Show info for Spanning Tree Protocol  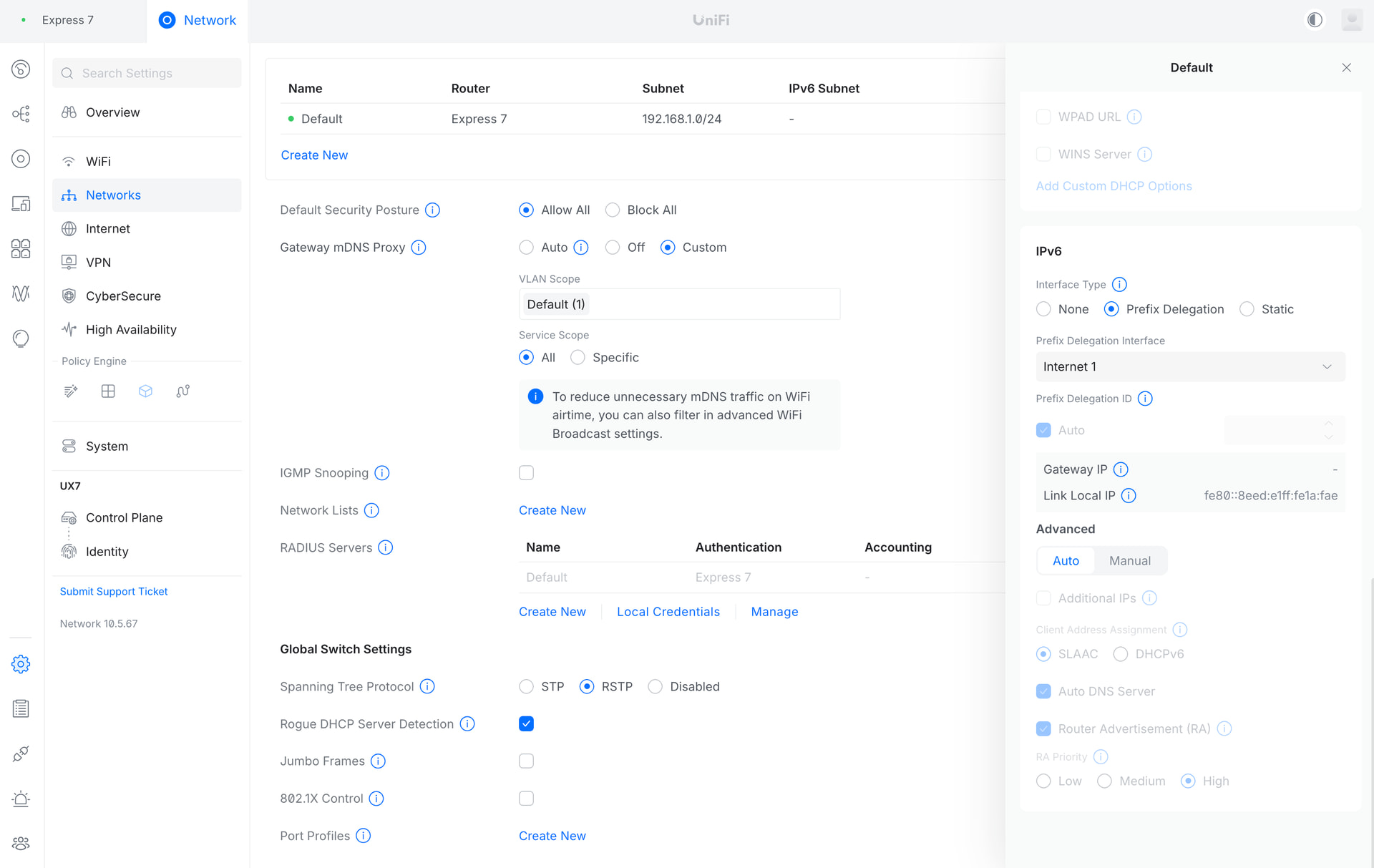pos(427,686)
